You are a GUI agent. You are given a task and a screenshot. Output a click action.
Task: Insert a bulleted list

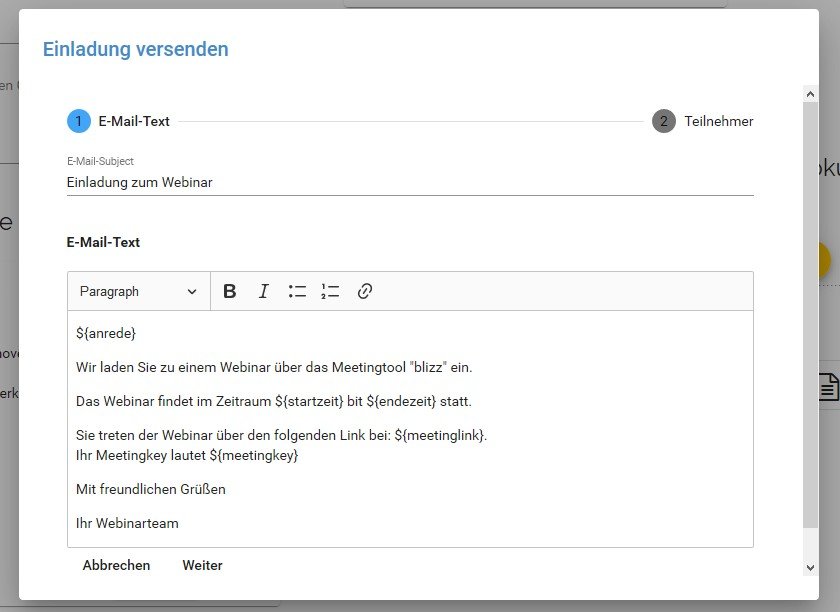297,292
